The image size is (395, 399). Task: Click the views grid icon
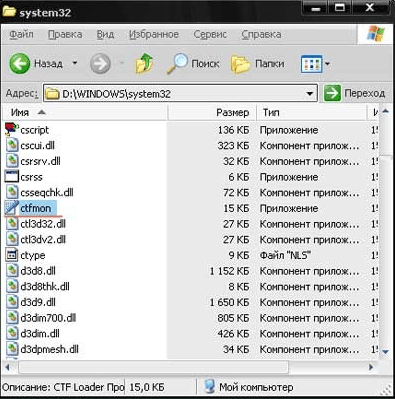click(311, 63)
